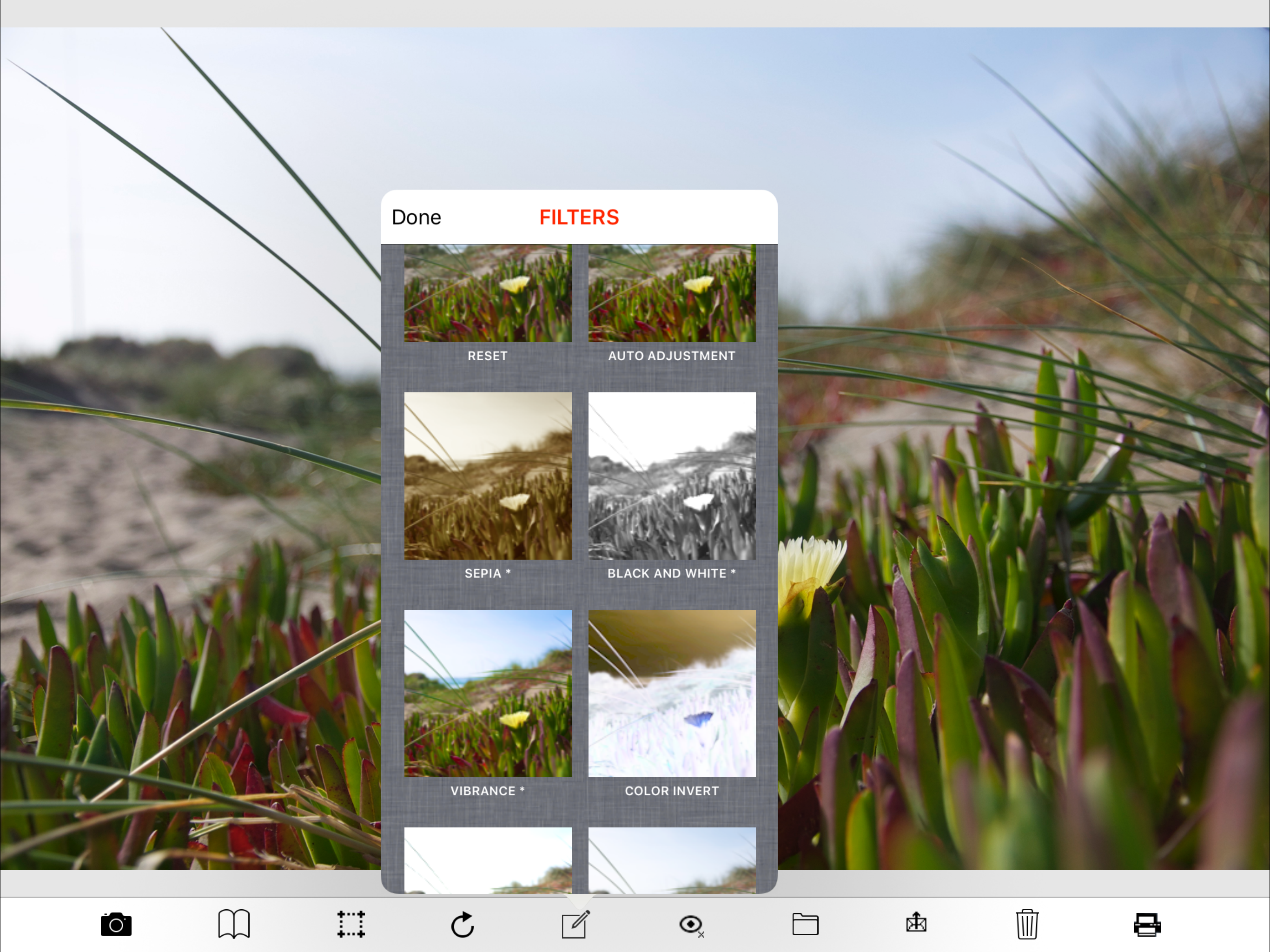Tap the camera icon in bottom toolbar

(x=116, y=925)
